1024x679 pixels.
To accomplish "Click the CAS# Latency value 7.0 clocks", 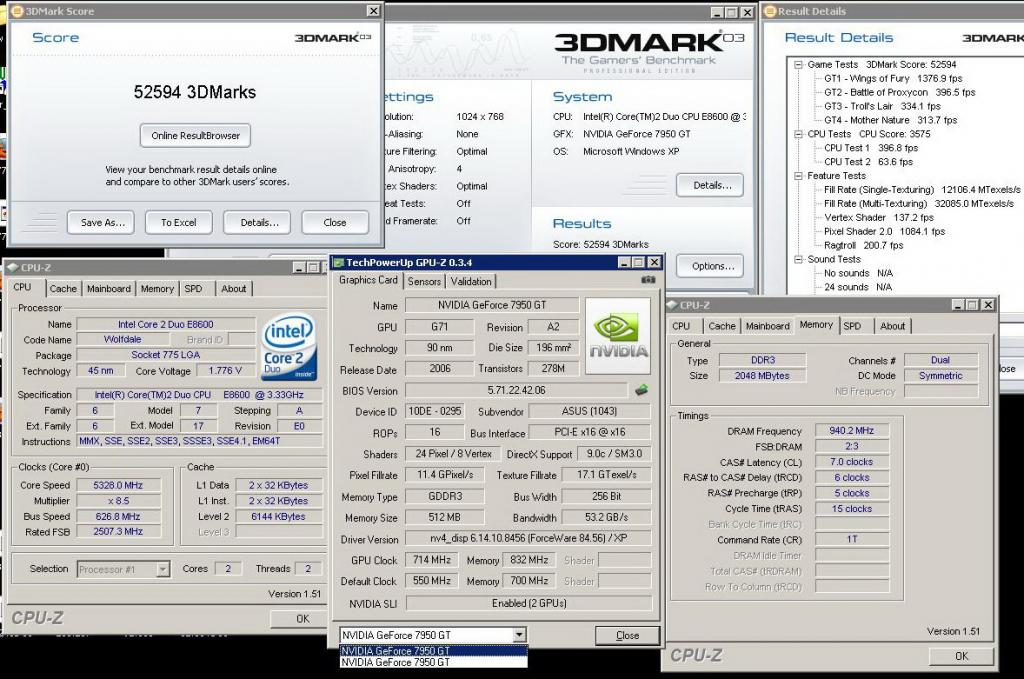I will pos(852,462).
